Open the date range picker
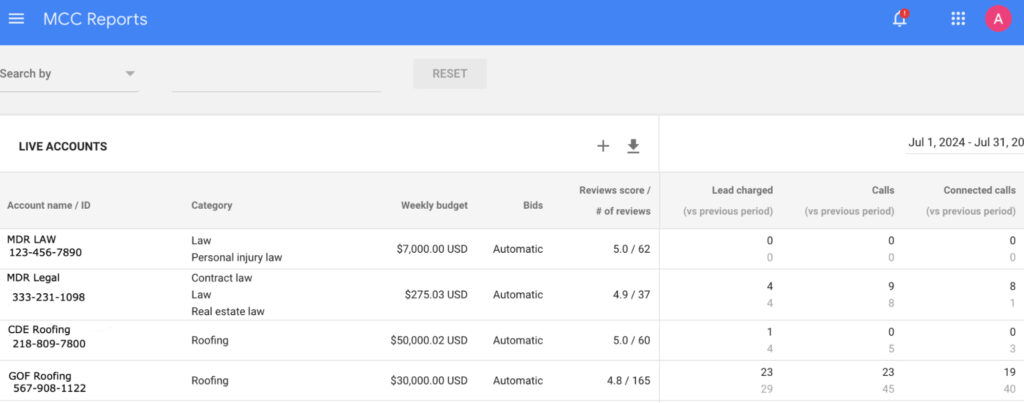1024x403 pixels. [x=964, y=143]
